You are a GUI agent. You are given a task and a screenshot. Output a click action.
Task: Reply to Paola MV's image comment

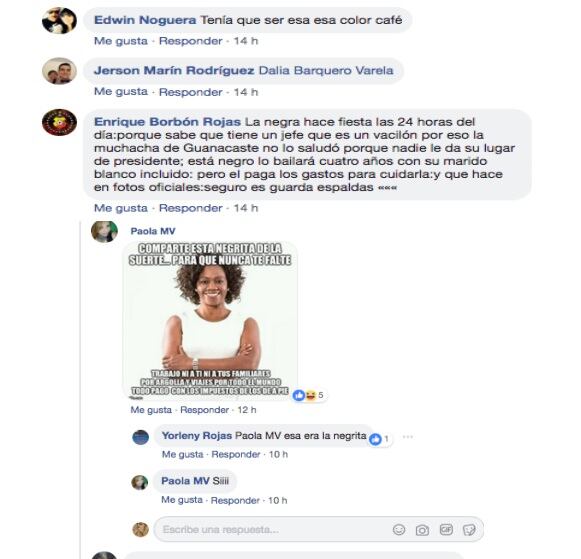(204, 410)
